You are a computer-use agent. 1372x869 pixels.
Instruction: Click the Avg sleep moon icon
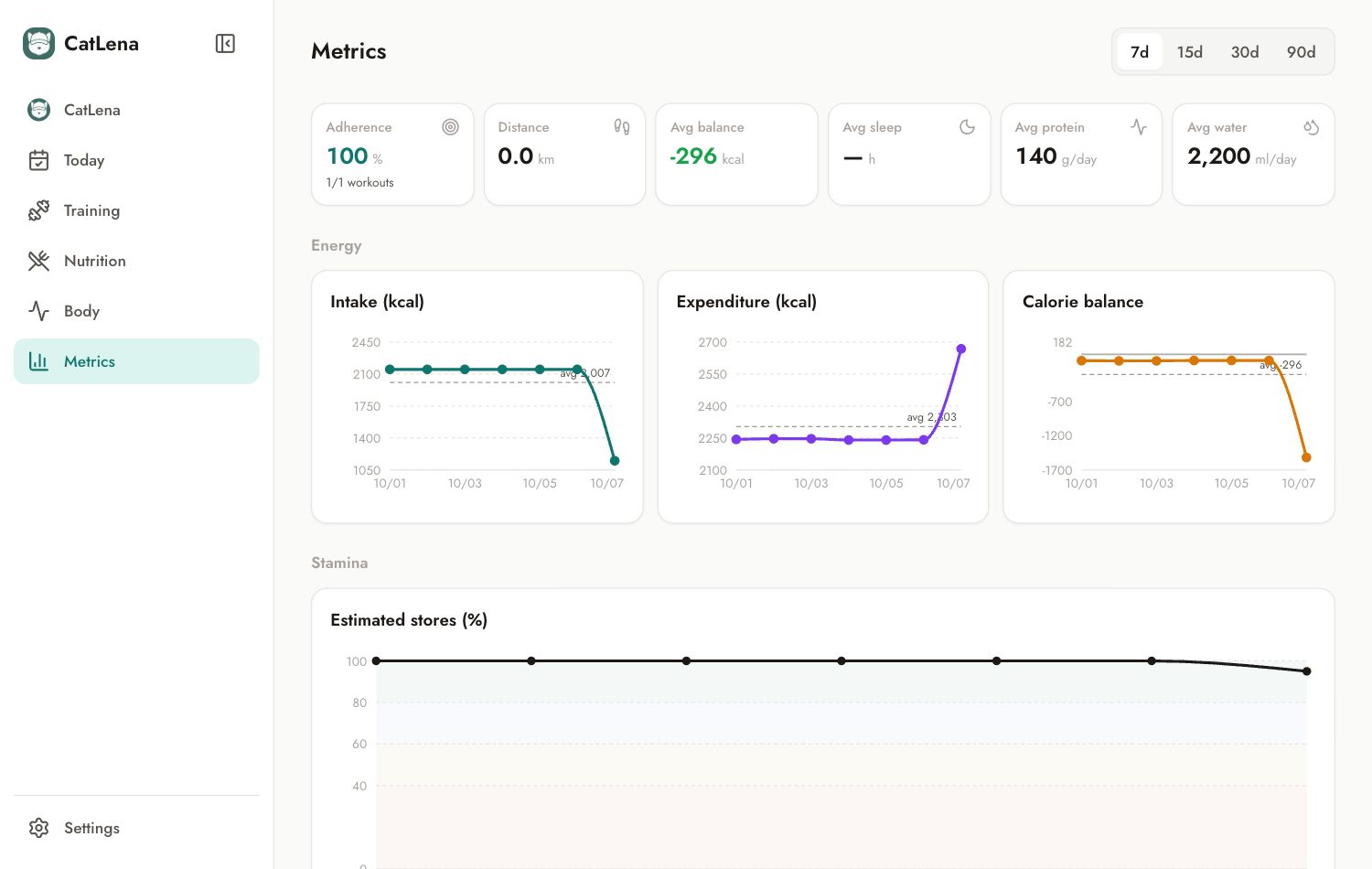point(967,127)
